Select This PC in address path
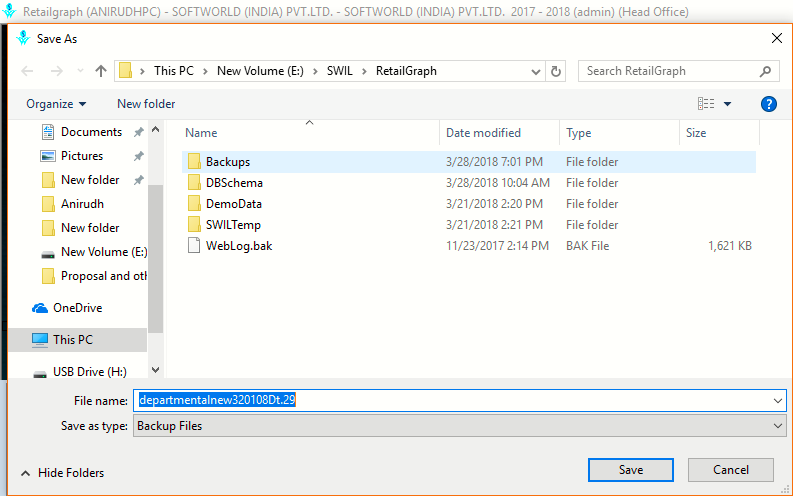 174,71
